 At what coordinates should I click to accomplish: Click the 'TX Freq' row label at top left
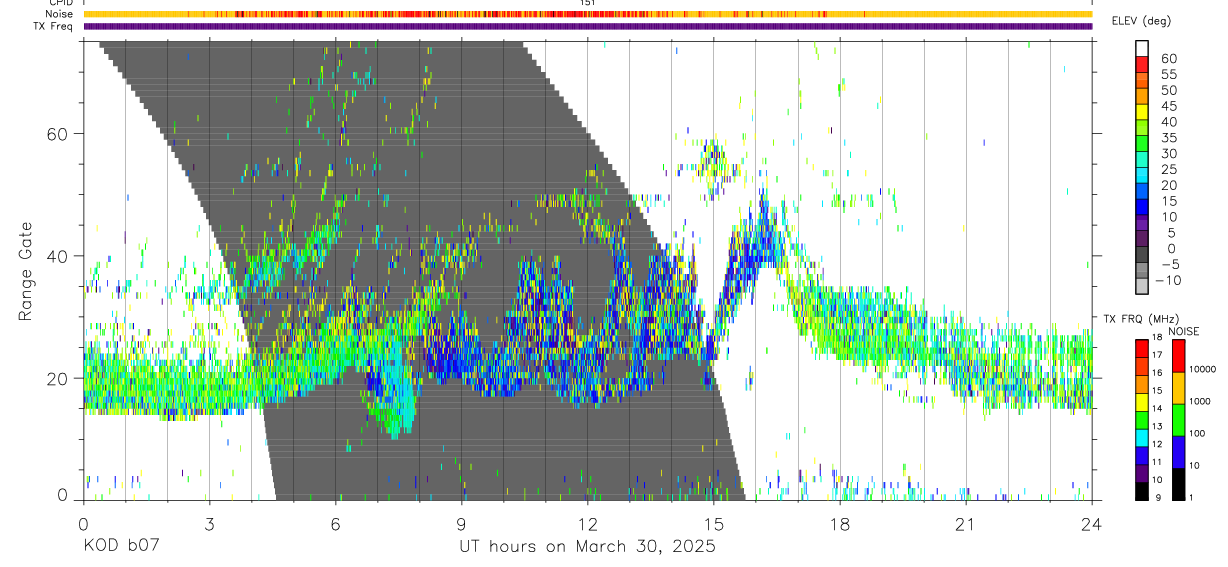[x=54, y=26]
